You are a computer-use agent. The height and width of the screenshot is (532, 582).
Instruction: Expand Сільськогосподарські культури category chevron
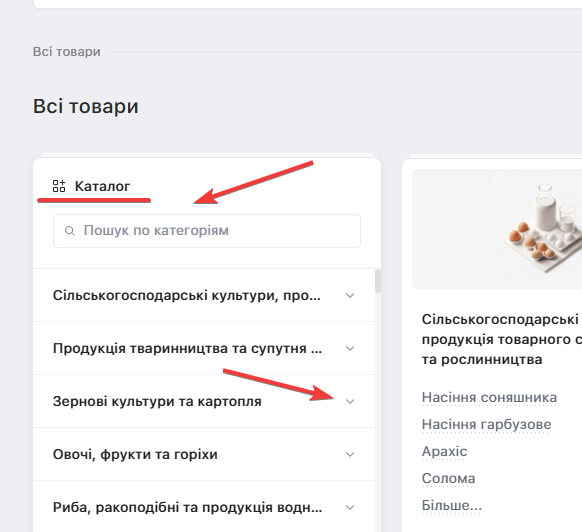pos(350,296)
